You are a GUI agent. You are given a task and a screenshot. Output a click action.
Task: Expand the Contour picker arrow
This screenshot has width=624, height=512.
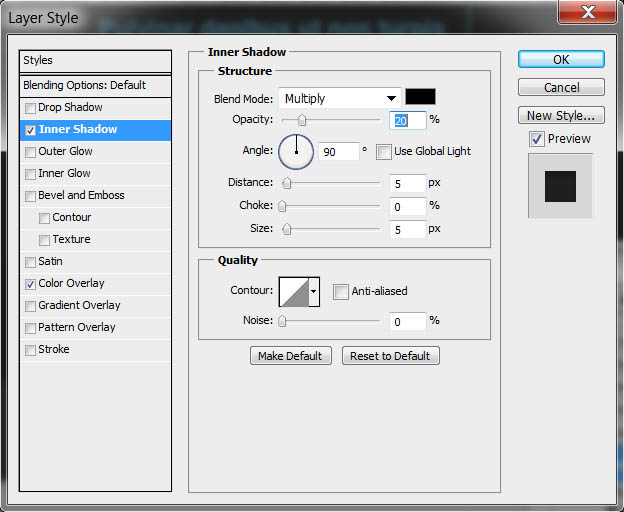pyautogui.click(x=314, y=292)
